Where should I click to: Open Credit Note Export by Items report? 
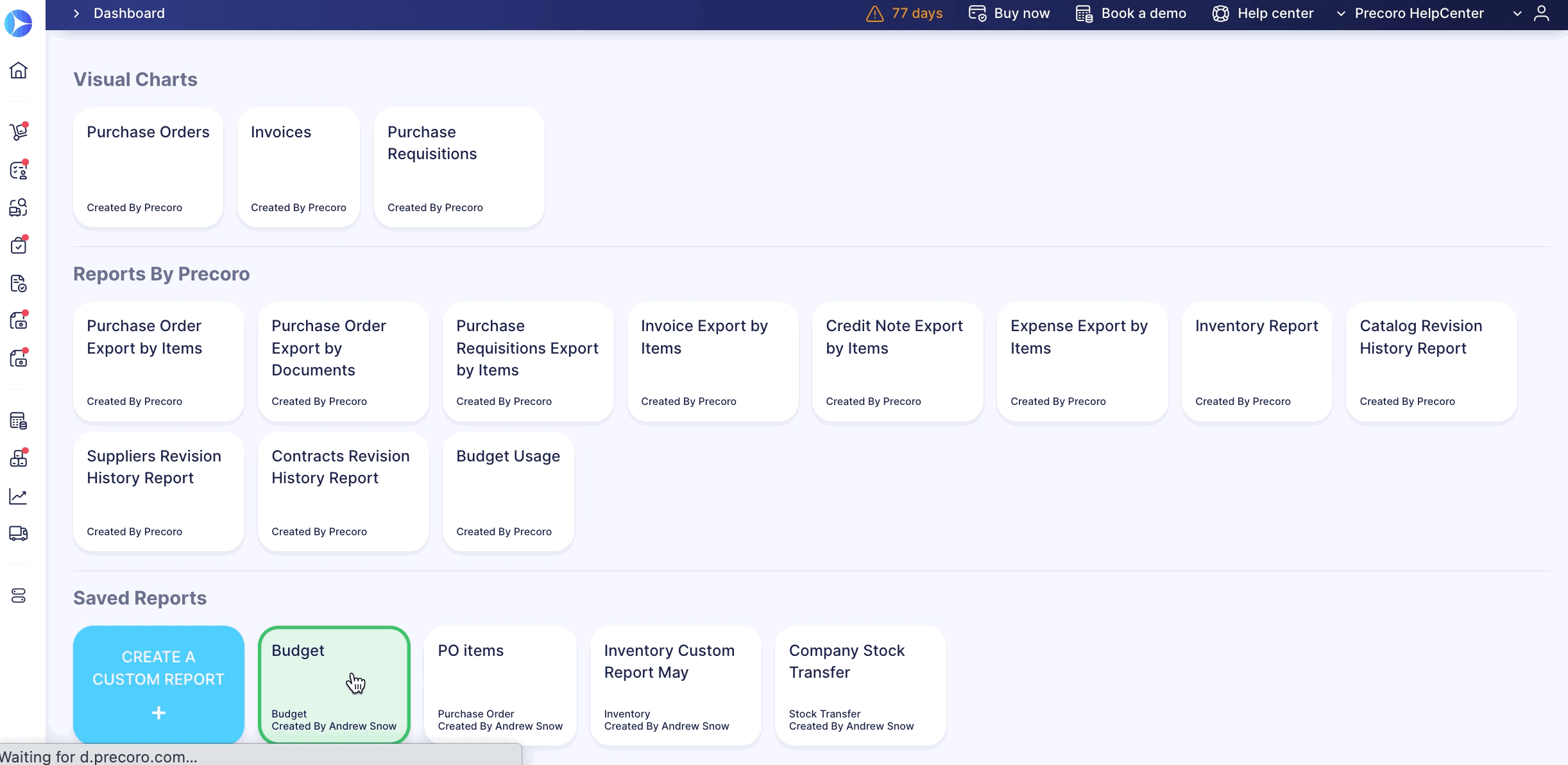coord(898,362)
